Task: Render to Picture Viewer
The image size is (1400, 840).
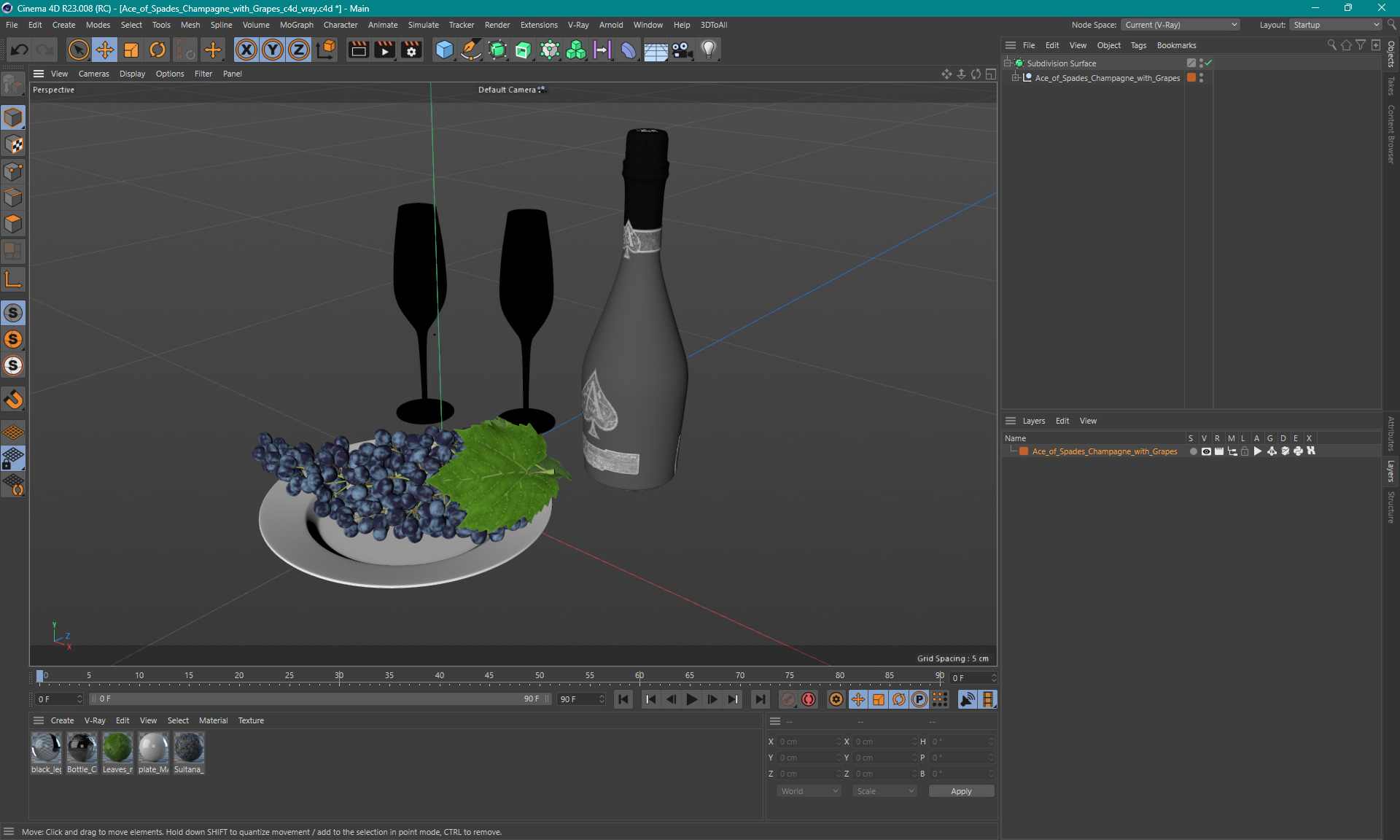Action: (384, 50)
